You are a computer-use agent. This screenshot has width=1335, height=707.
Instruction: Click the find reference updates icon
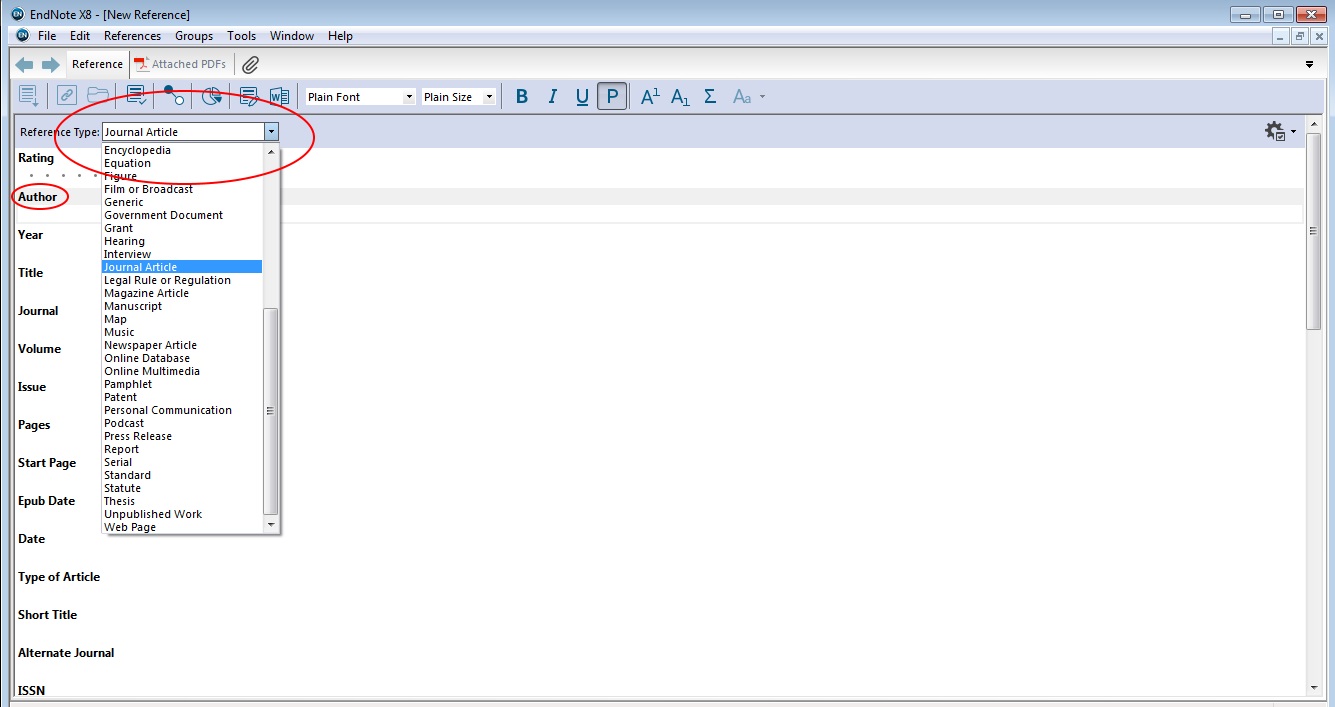(173, 96)
